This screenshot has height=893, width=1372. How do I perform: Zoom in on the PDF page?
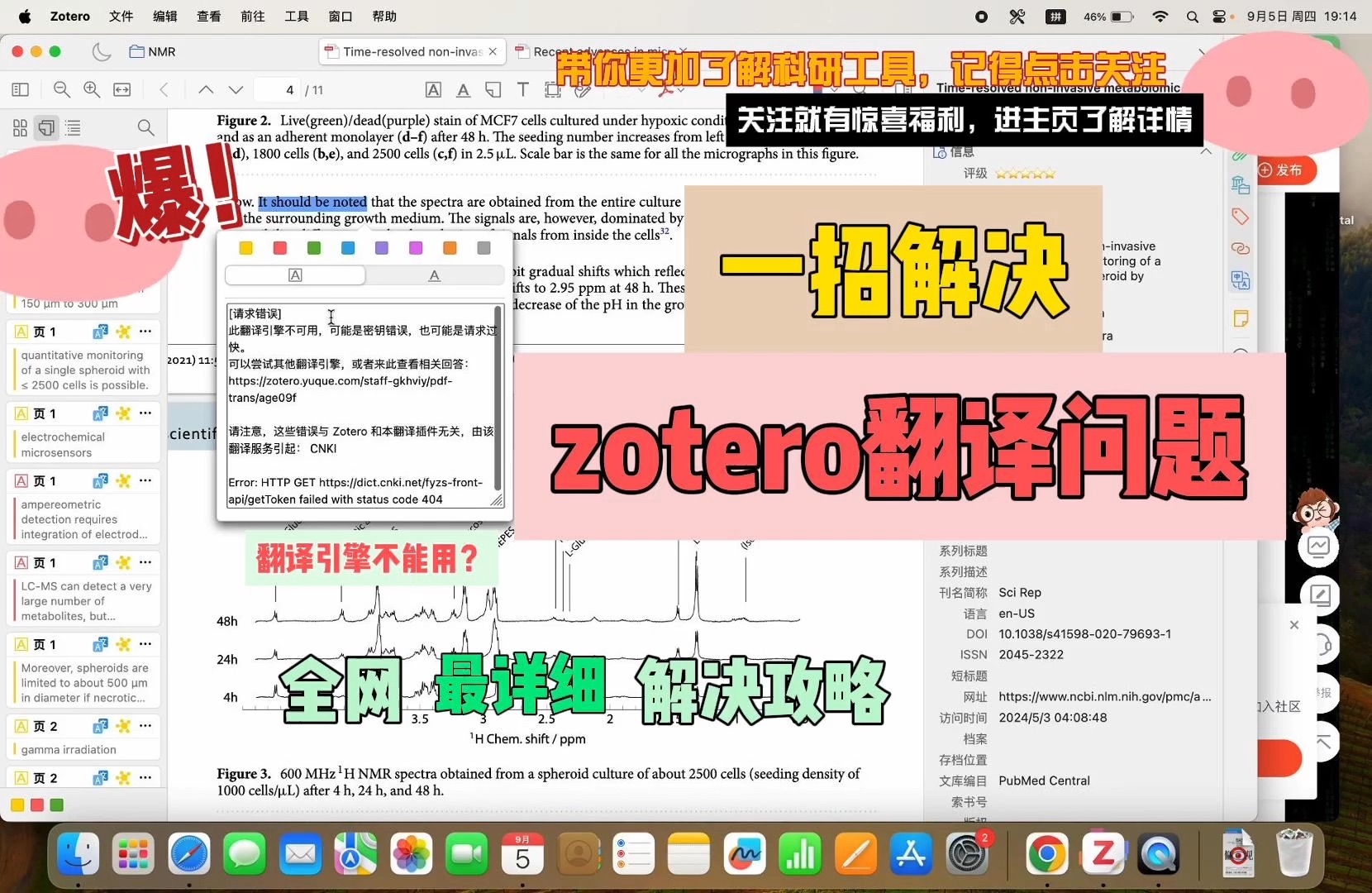pos(92,89)
